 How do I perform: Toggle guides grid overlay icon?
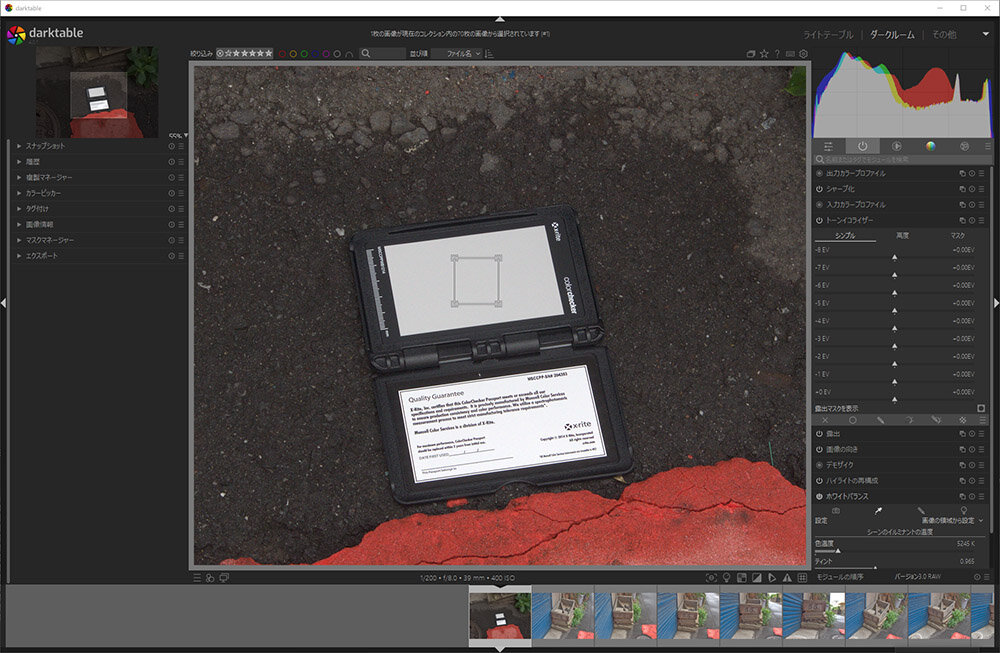802,578
